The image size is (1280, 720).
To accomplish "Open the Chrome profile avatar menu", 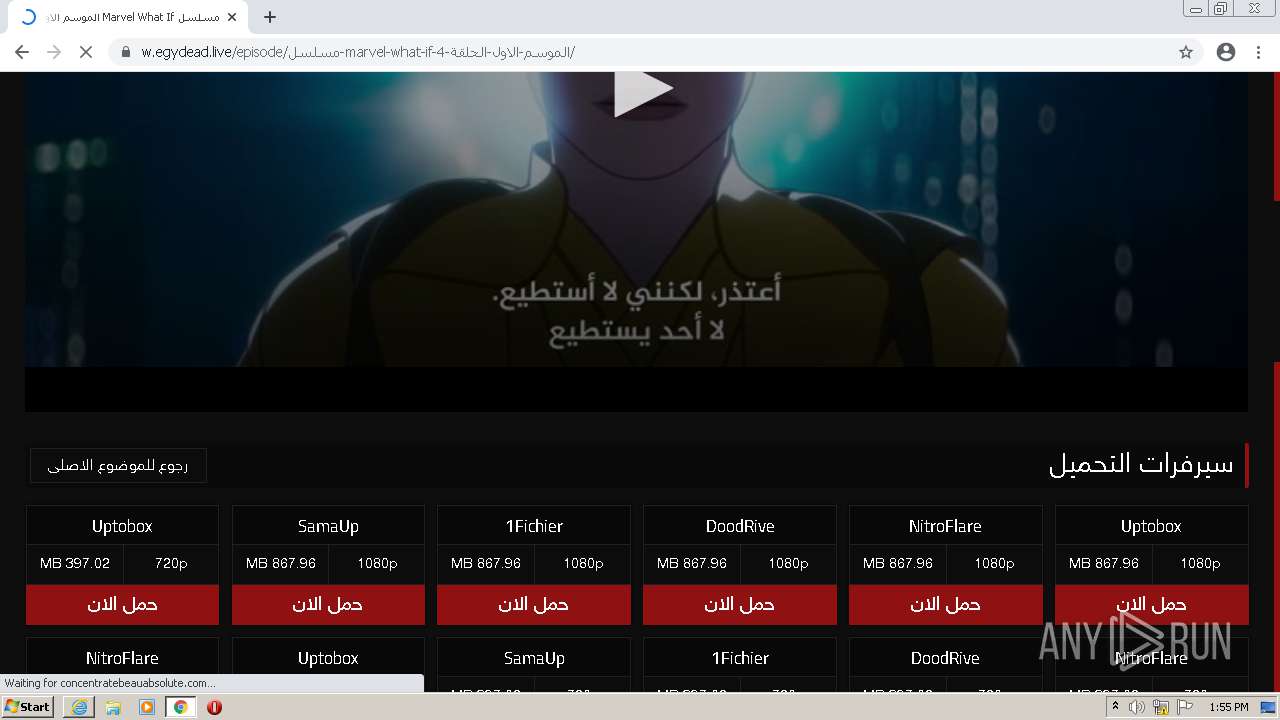I will pyautogui.click(x=1226, y=52).
